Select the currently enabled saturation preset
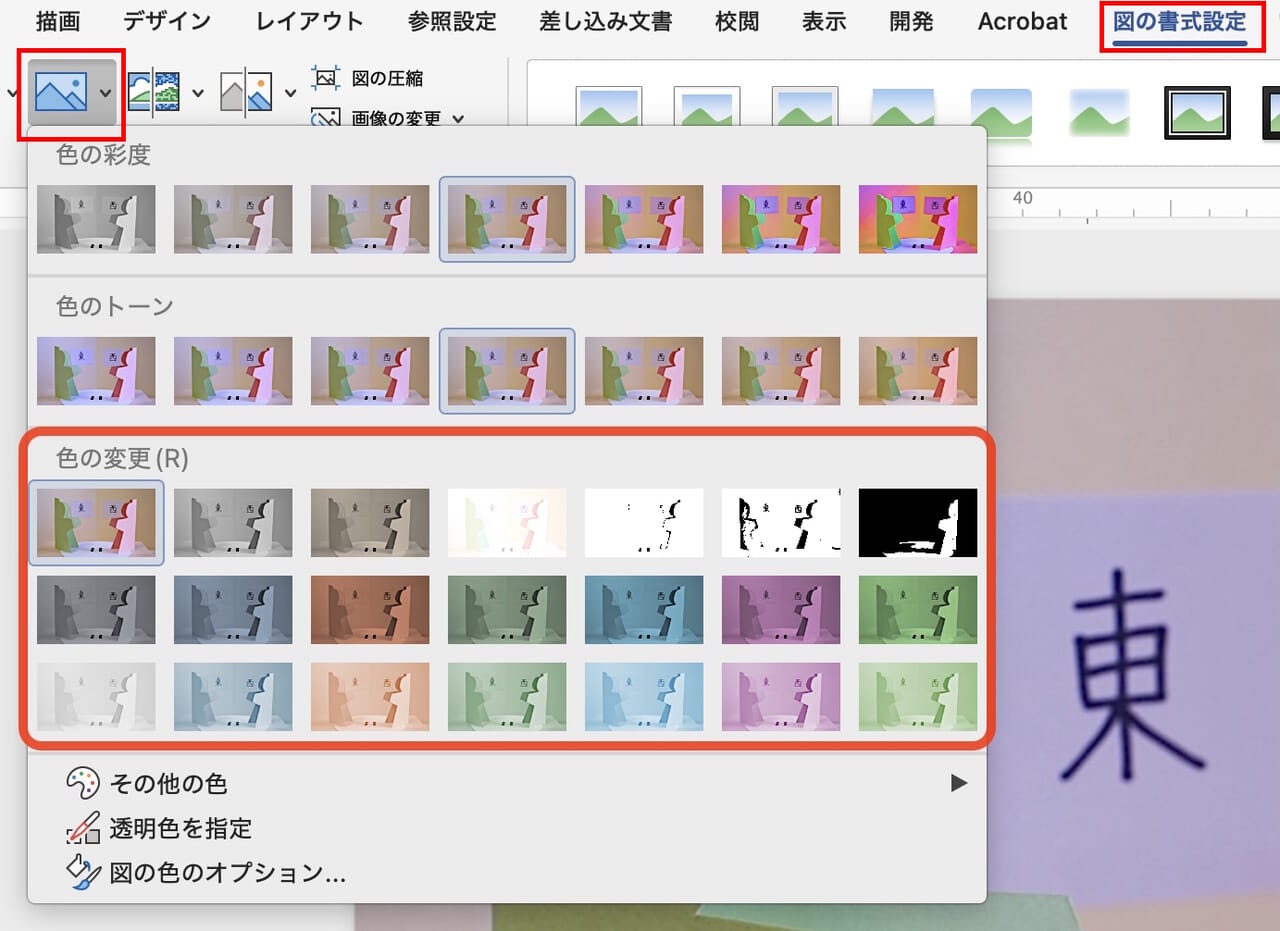The image size is (1280, 931). point(507,218)
